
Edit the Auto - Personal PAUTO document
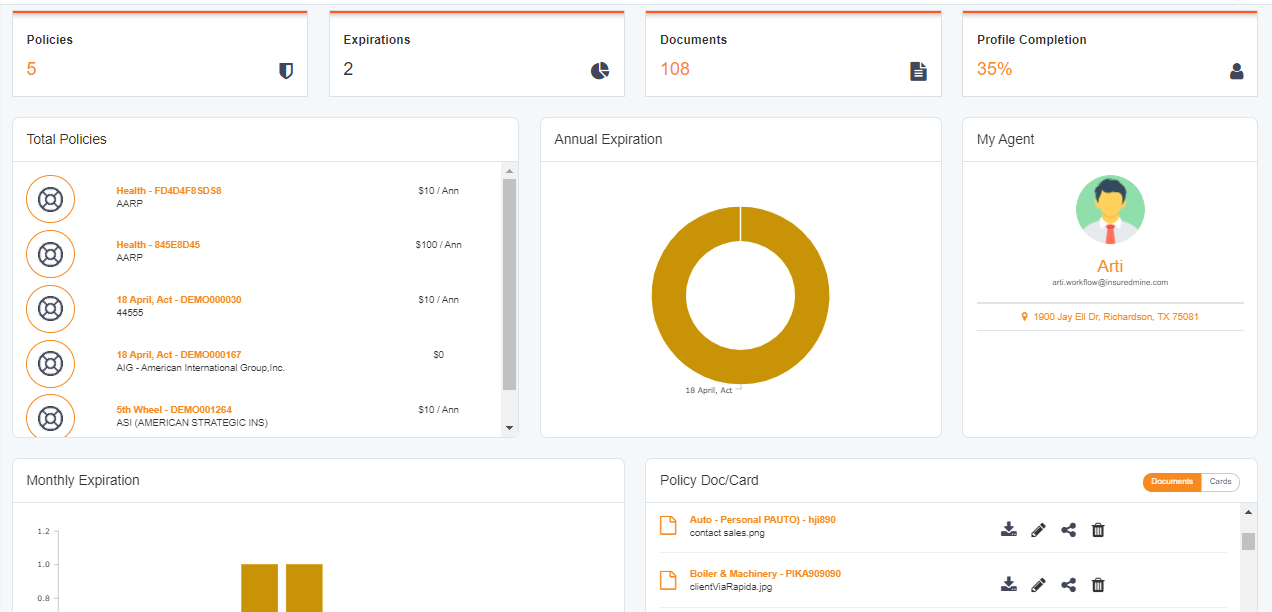click(x=1038, y=529)
